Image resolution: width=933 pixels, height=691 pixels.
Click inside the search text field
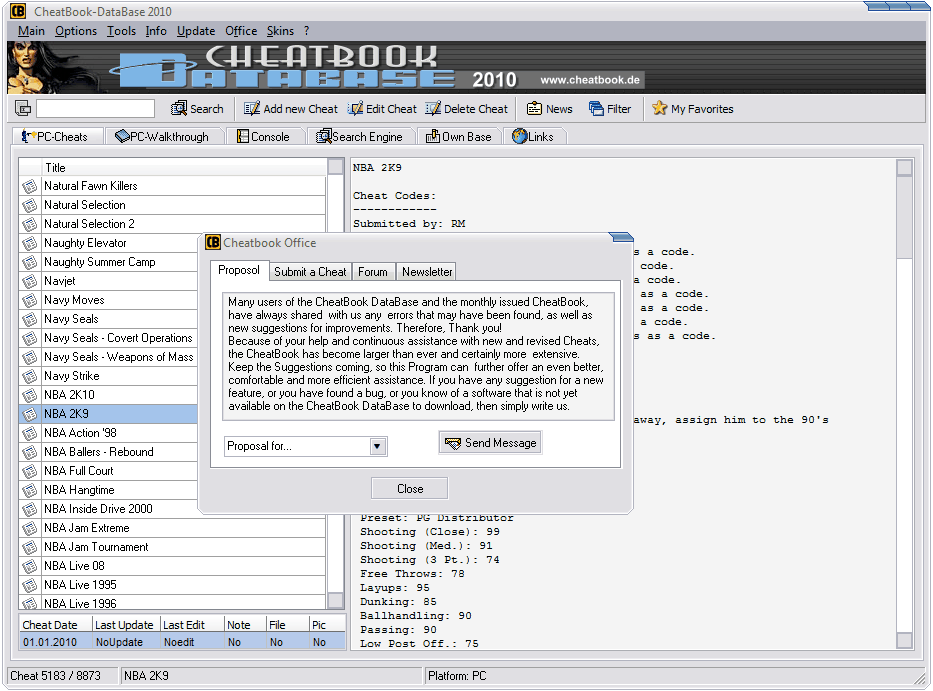[95, 109]
